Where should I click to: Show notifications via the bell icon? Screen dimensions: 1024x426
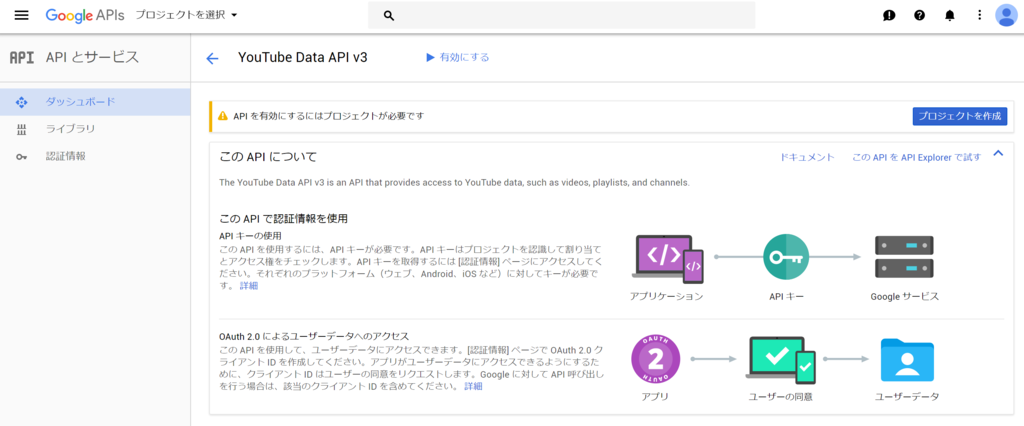coord(950,16)
